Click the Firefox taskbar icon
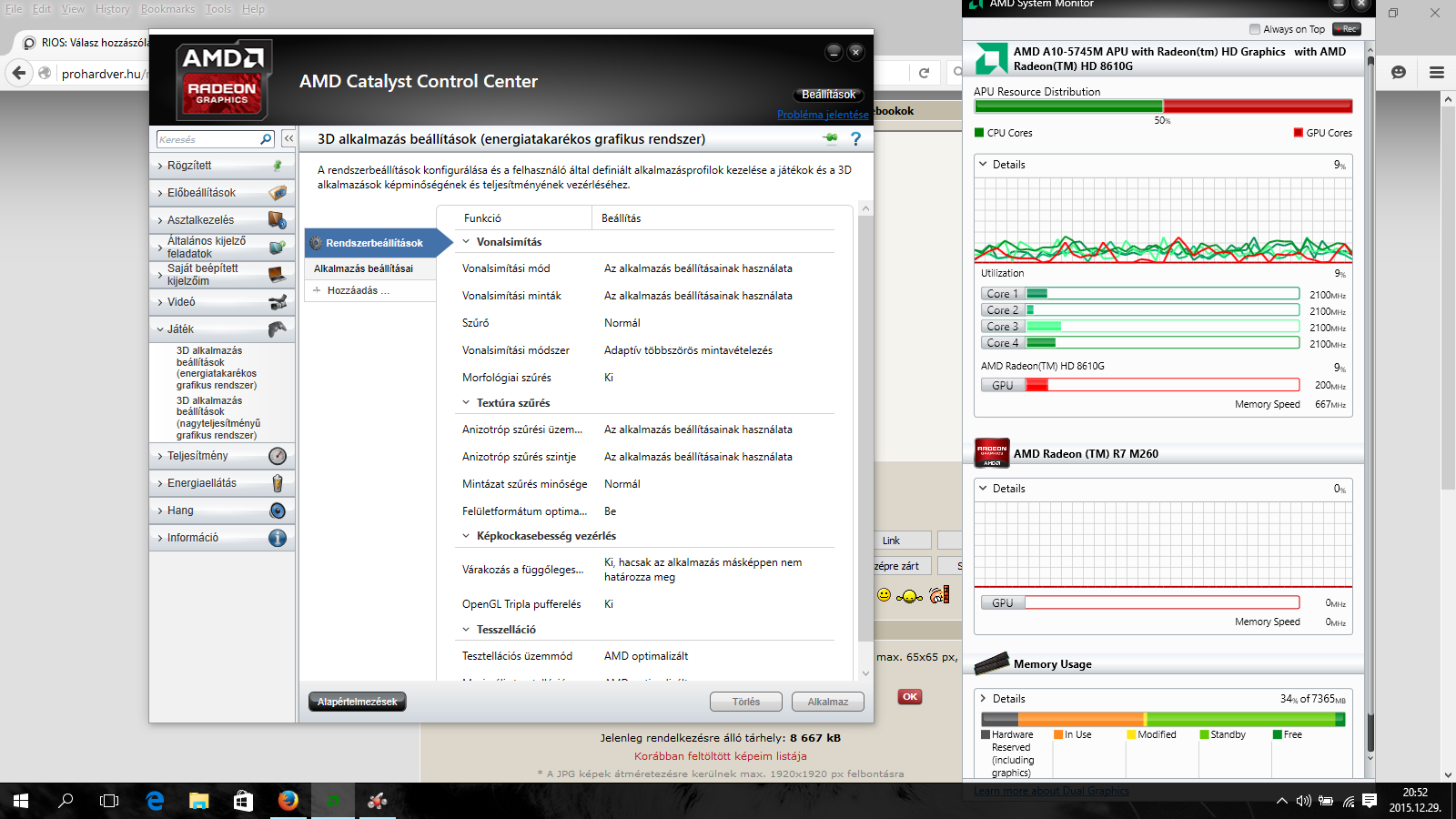The height and width of the screenshot is (819, 1456). coord(288,801)
